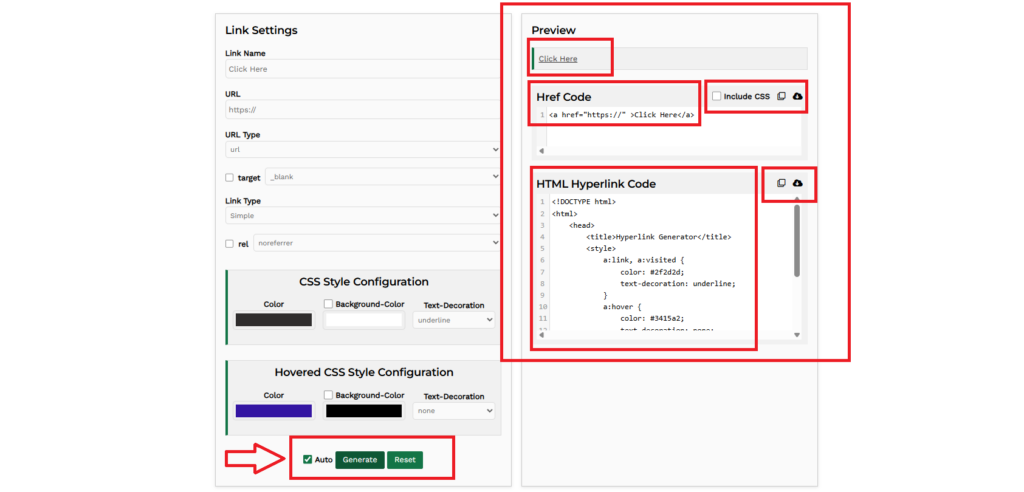Download the Href Code file

[x=797, y=97]
